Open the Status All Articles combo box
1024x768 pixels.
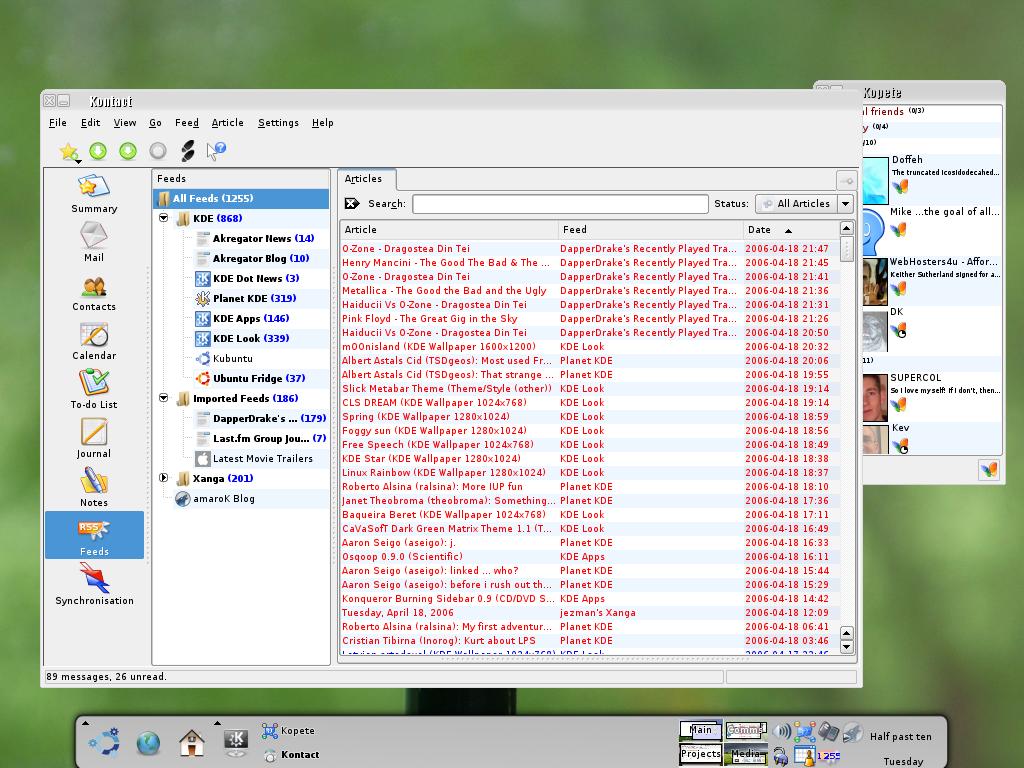(x=804, y=204)
